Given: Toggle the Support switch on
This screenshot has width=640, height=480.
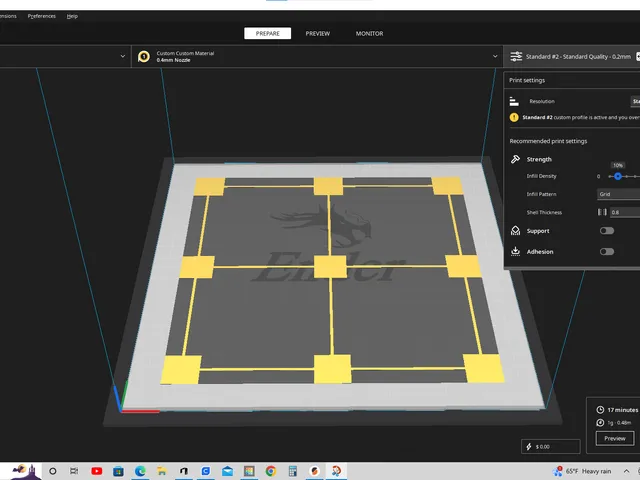Looking at the screenshot, I should coord(607,231).
